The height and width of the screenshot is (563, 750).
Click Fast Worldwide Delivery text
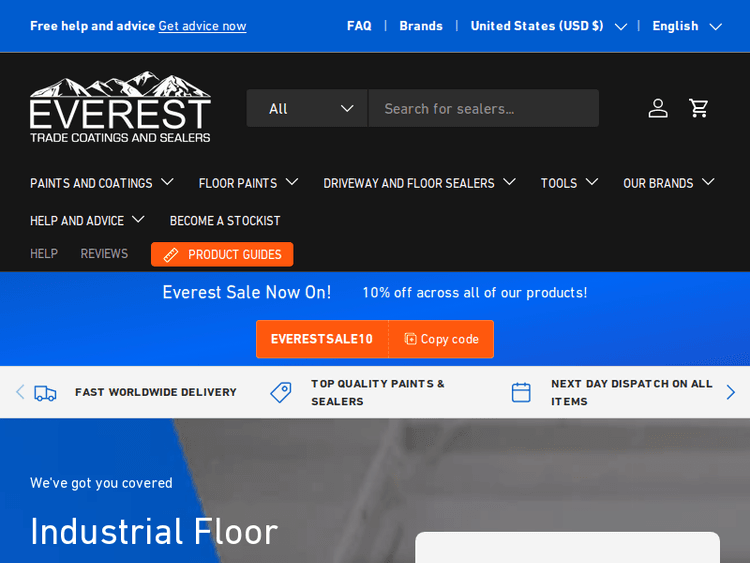click(x=156, y=392)
